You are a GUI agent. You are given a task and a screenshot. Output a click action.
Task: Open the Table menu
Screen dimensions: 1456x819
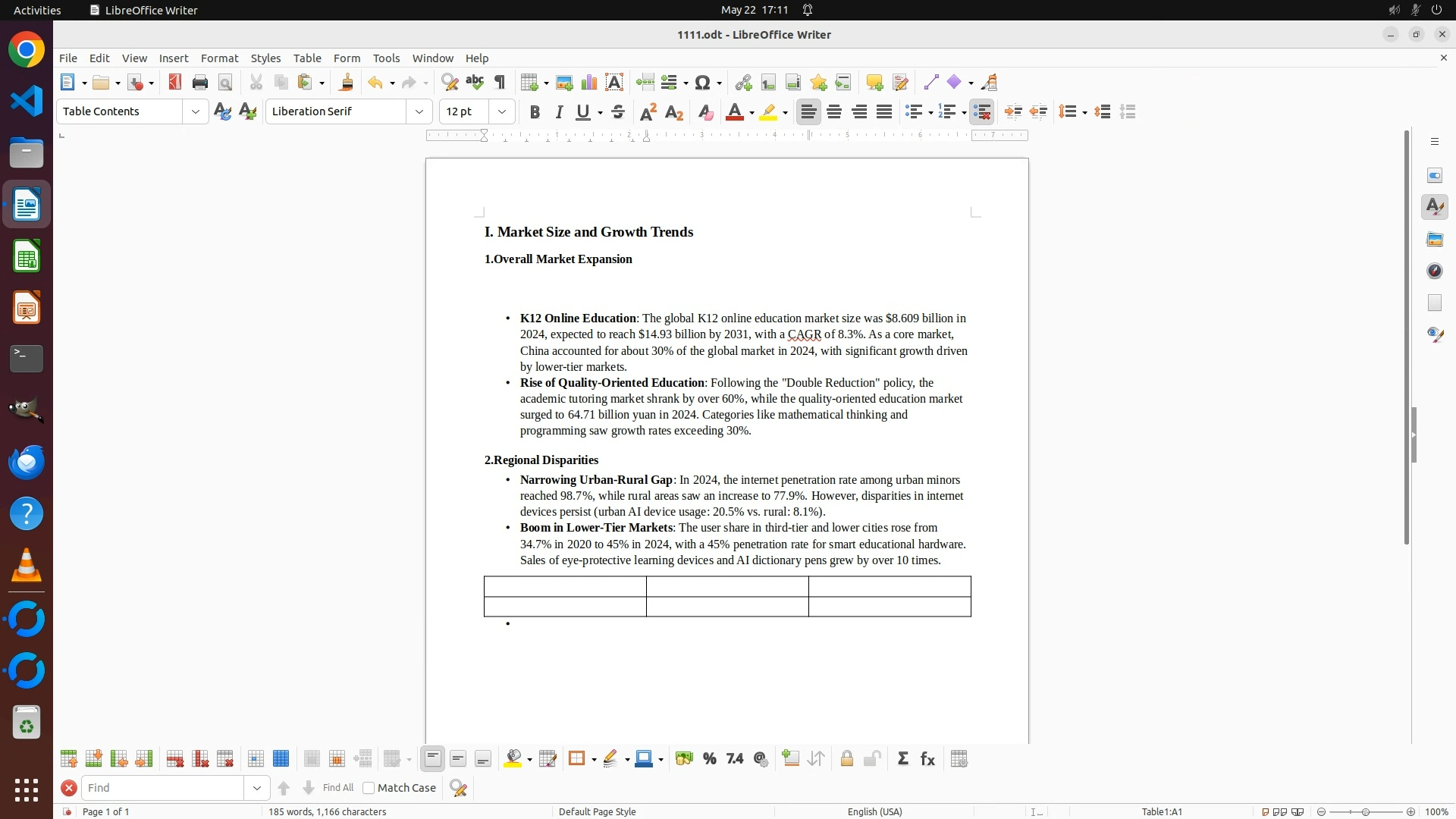307,58
